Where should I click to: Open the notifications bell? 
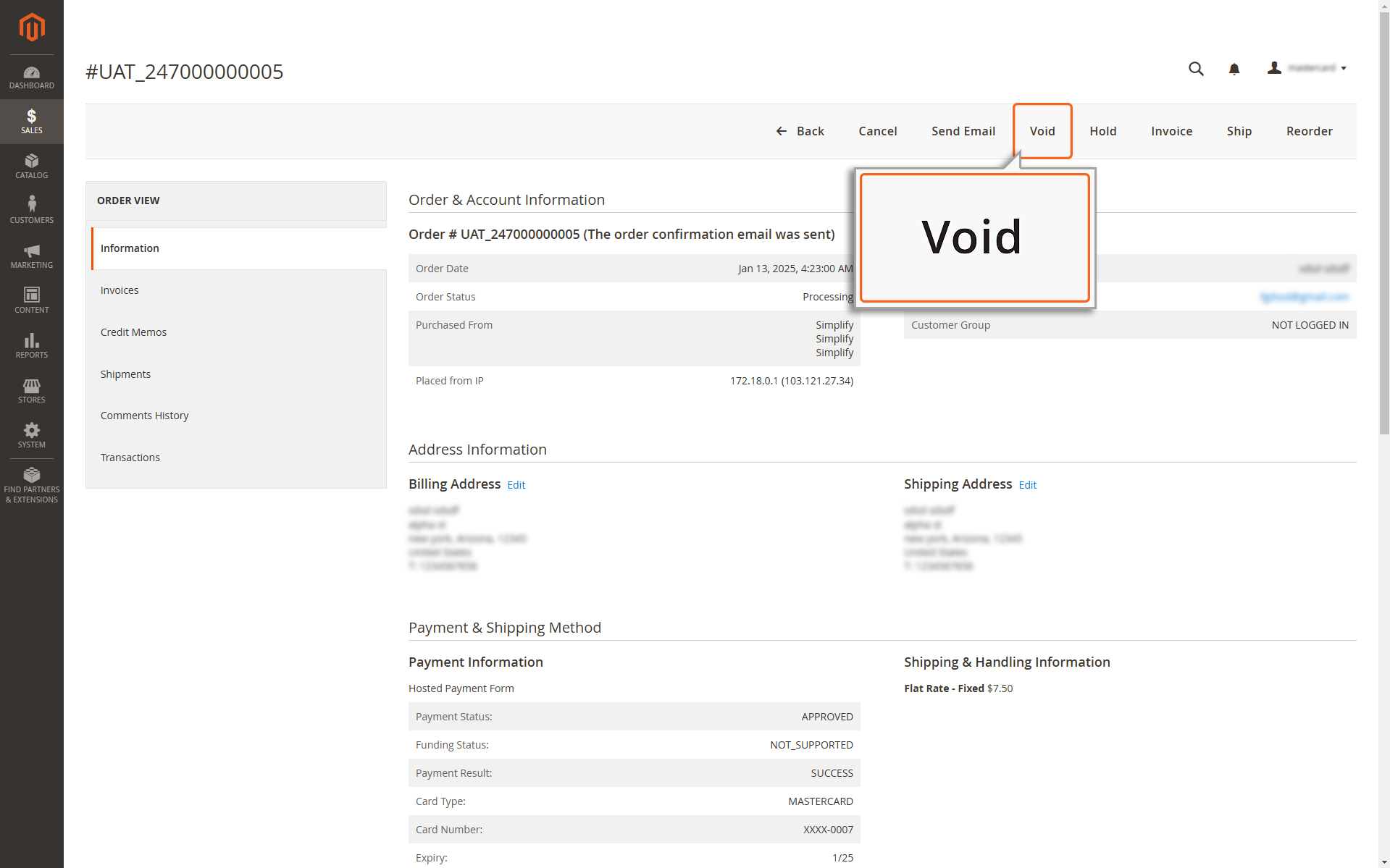(x=1234, y=69)
